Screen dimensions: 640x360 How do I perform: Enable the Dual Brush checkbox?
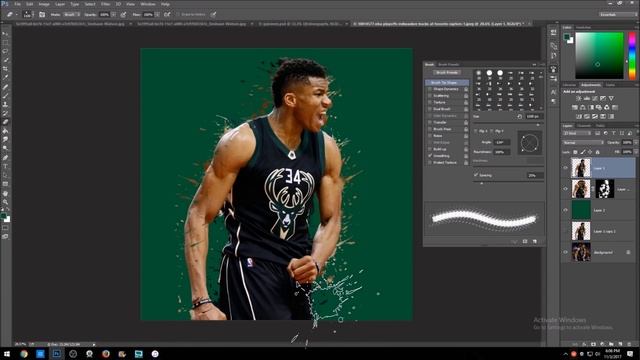(x=429, y=109)
